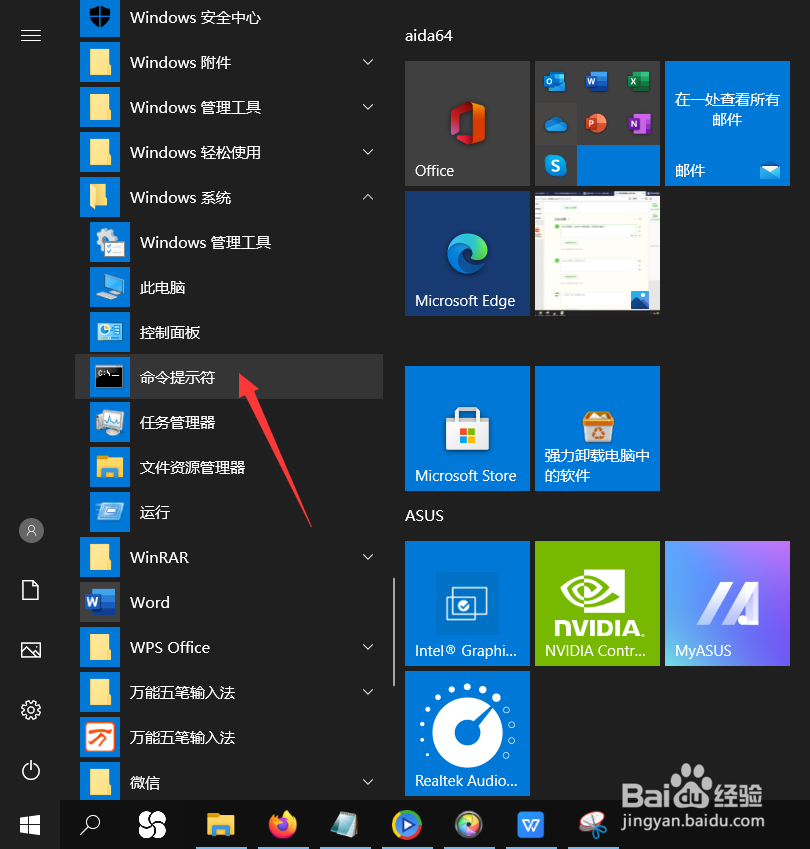Launch MyASUS from its tile

(x=727, y=603)
